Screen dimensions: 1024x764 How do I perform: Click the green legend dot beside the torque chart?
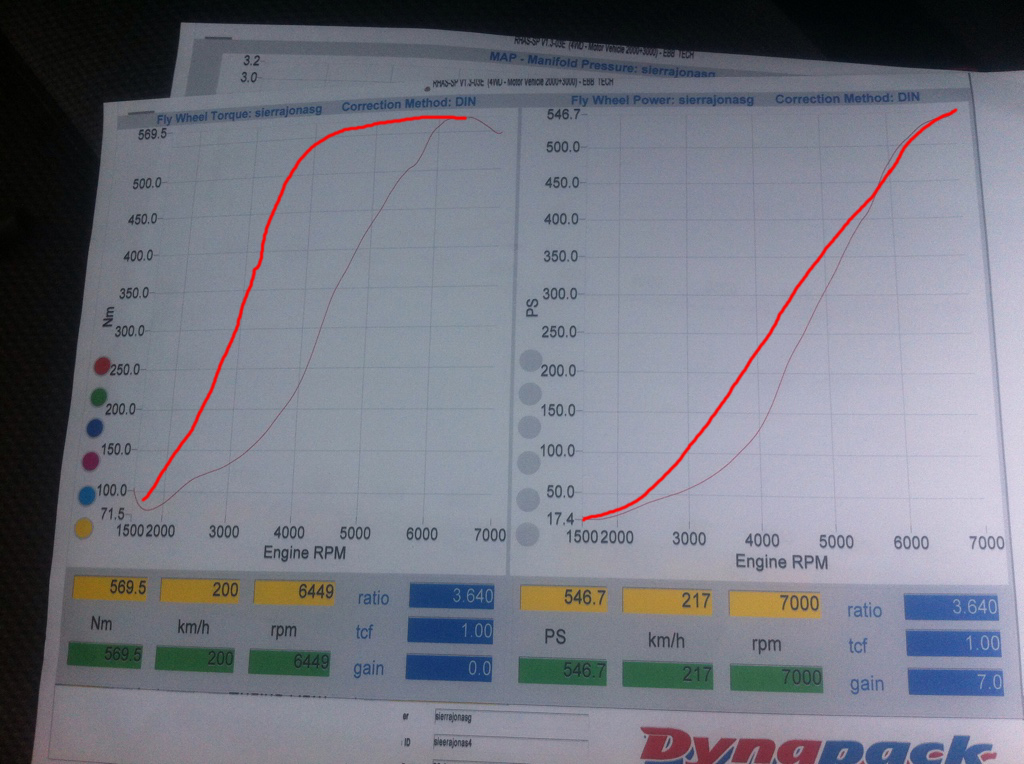pyautogui.click(x=99, y=397)
